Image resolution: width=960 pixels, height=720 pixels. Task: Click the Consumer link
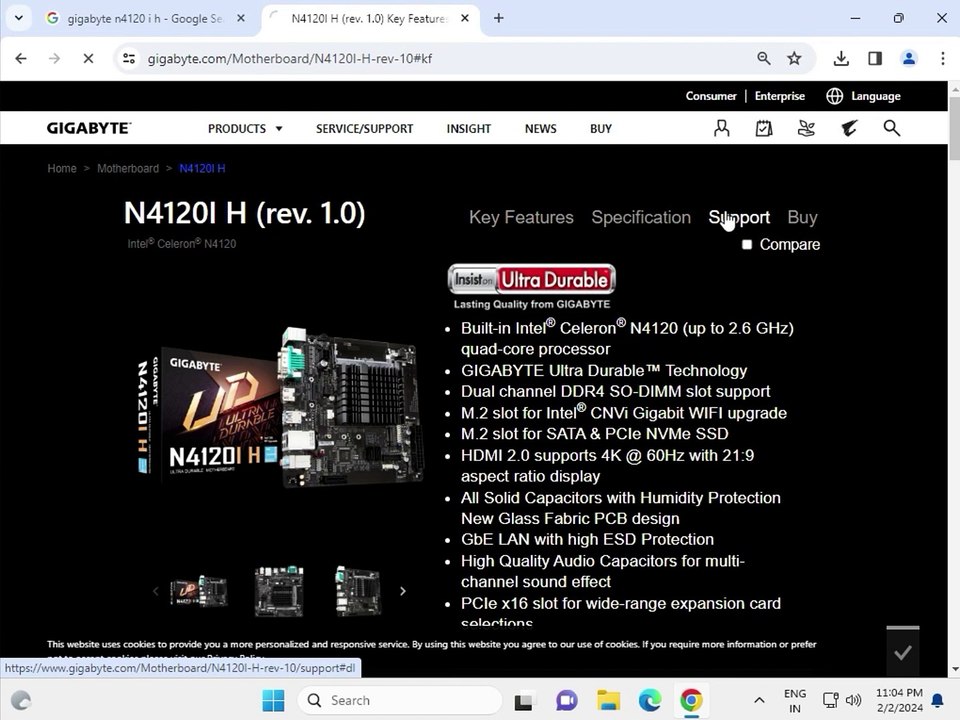[711, 96]
